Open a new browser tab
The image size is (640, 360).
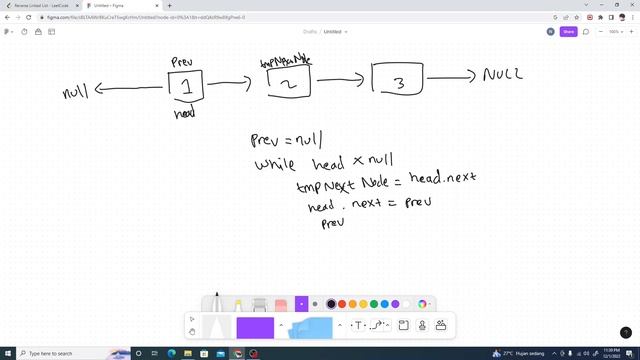coord(169,6)
